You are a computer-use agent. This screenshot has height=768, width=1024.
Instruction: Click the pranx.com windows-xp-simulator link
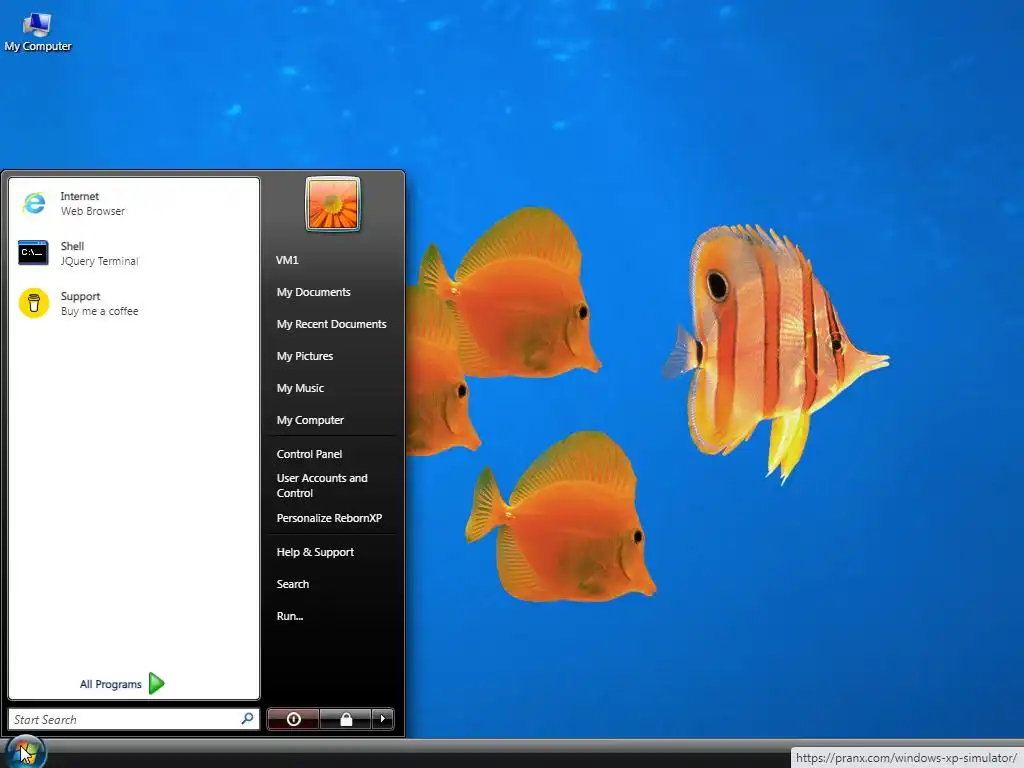tap(906, 758)
